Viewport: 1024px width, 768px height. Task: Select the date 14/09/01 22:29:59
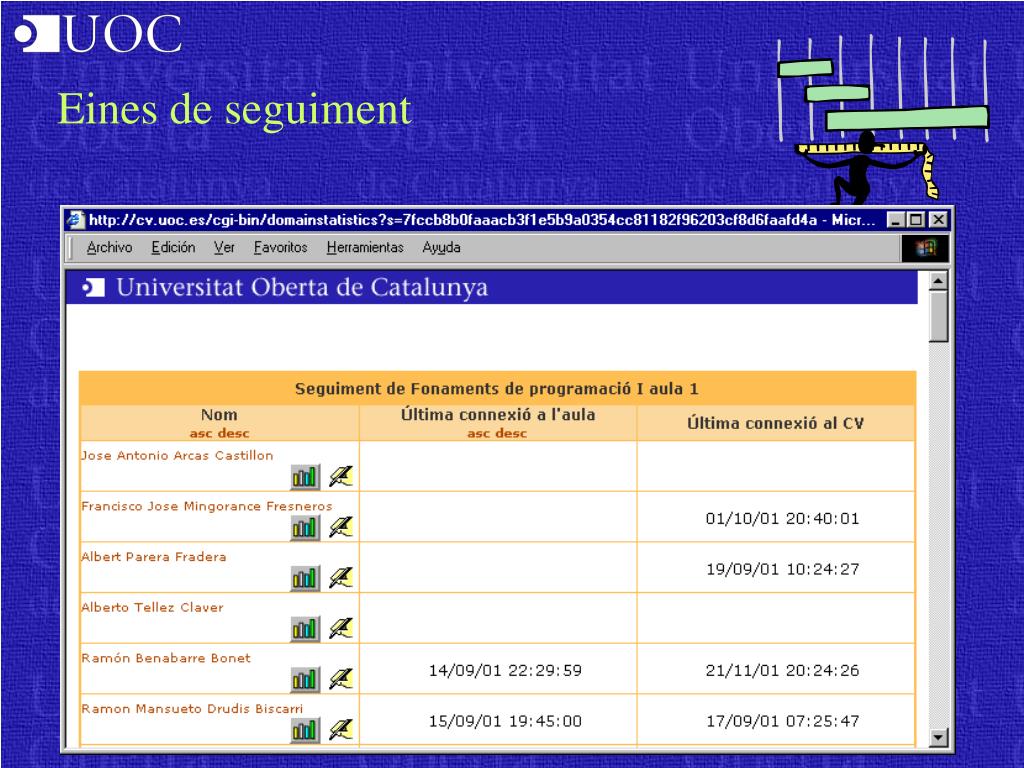coord(505,671)
